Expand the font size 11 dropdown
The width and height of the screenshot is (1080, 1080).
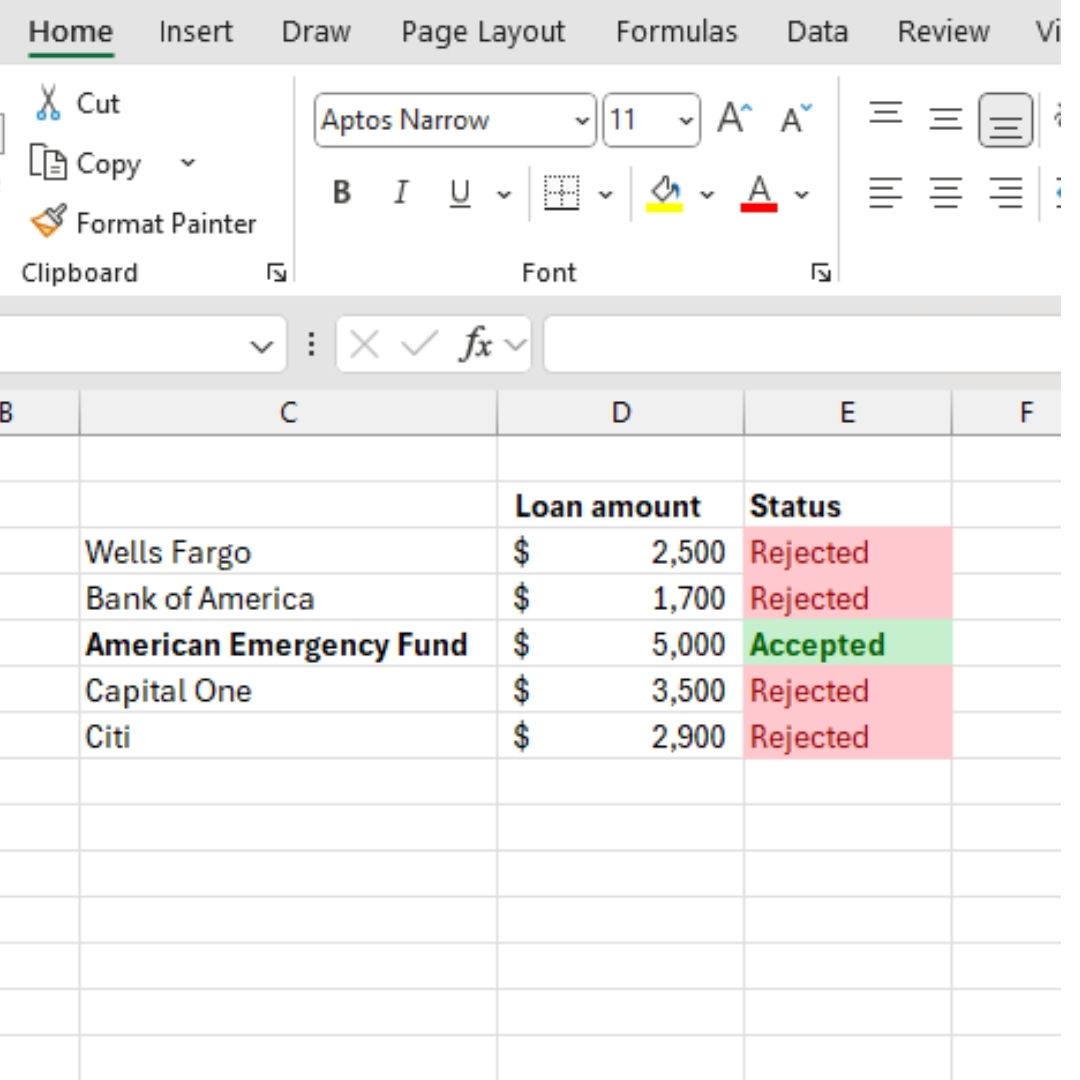(685, 121)
